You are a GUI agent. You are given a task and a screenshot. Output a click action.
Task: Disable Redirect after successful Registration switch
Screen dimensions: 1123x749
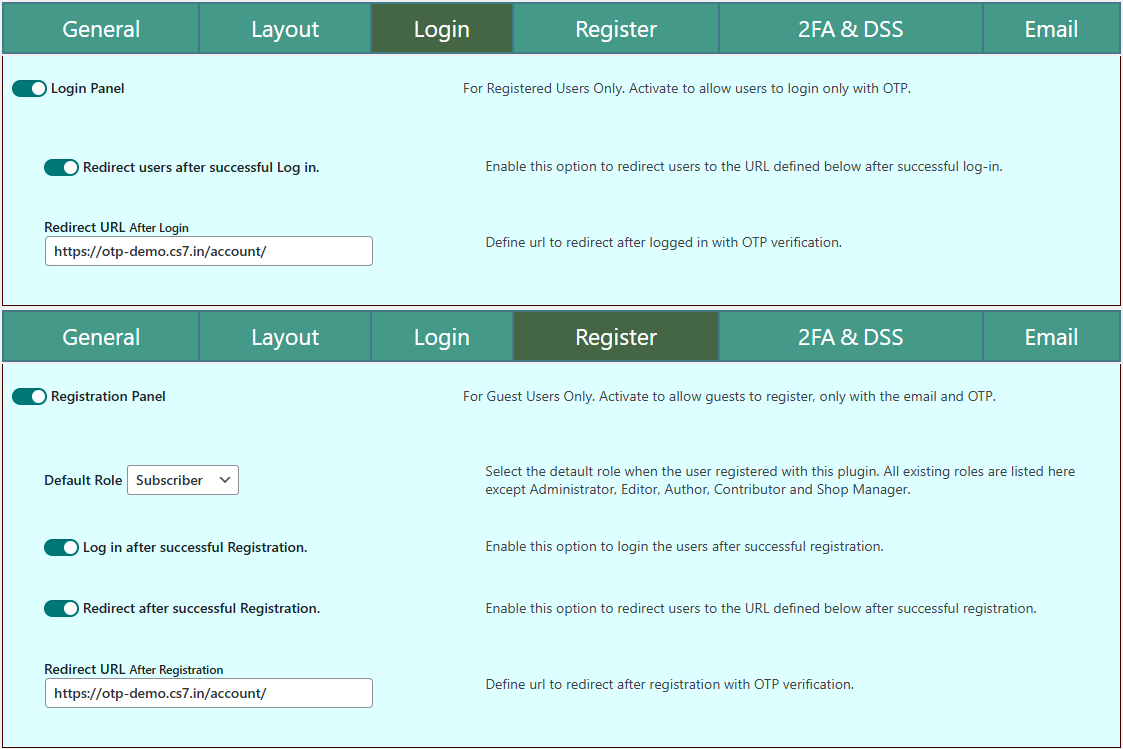pyautogui.click(x=61, y=609)
